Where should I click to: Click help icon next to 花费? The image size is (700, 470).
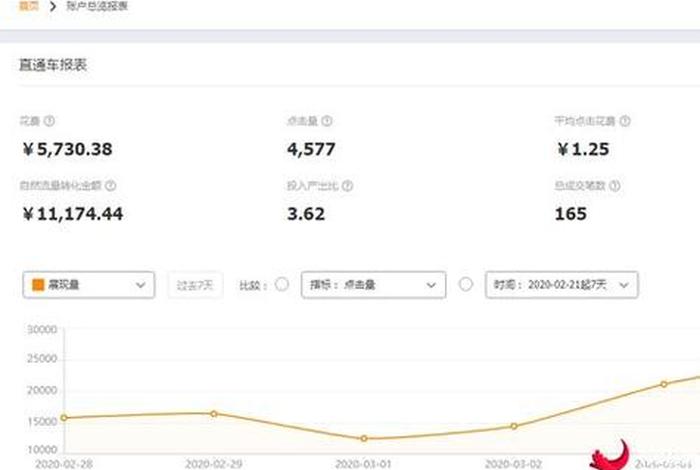(x=49, y=121)
